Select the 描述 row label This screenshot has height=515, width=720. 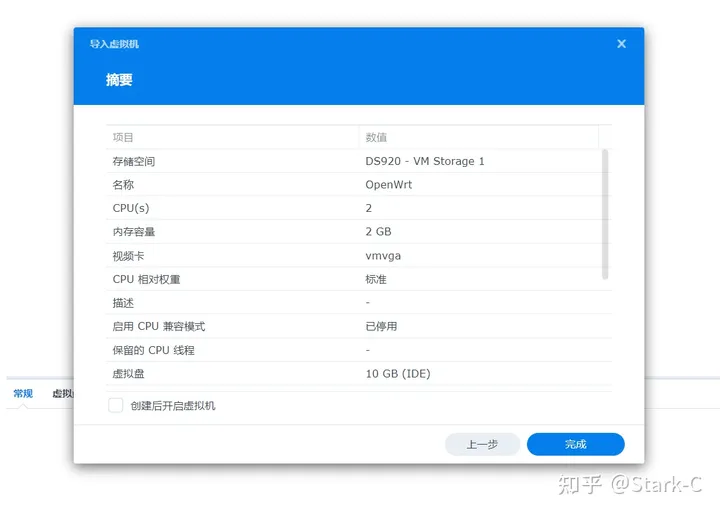[x=123, y=303]
